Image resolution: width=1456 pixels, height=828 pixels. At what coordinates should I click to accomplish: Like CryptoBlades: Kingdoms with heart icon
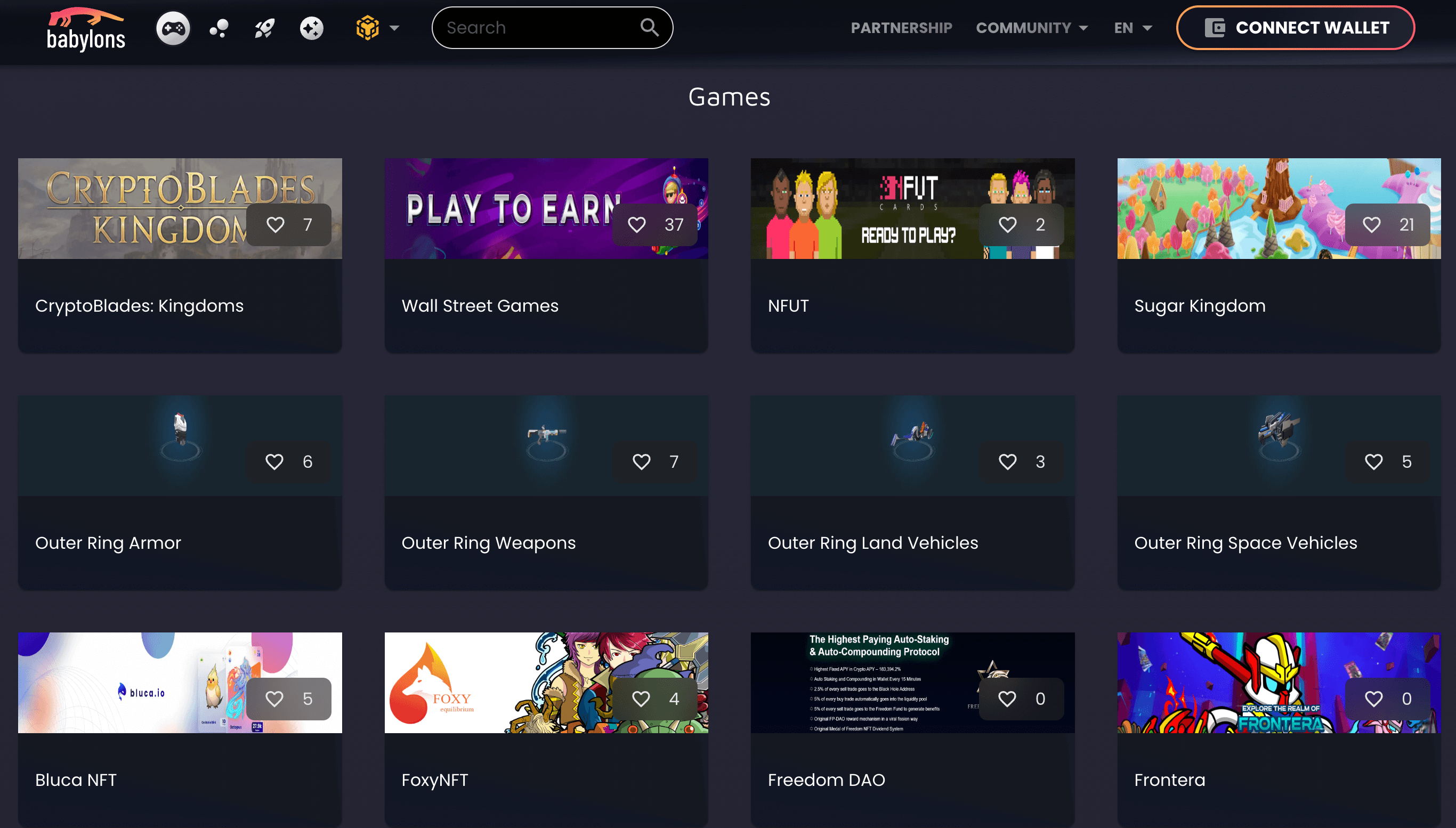click(x=276, y=225)
